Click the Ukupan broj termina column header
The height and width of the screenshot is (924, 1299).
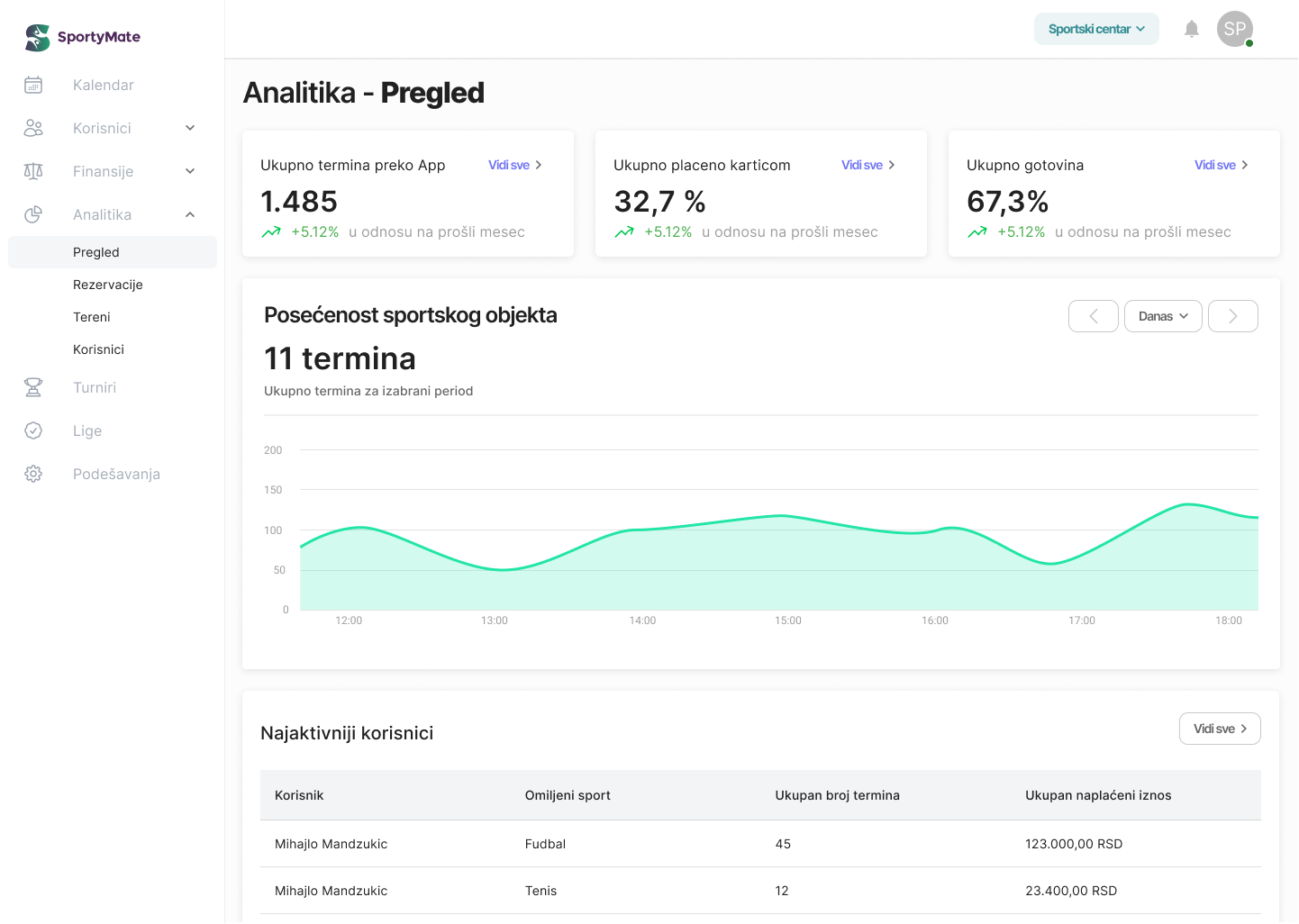pos(838,795)
